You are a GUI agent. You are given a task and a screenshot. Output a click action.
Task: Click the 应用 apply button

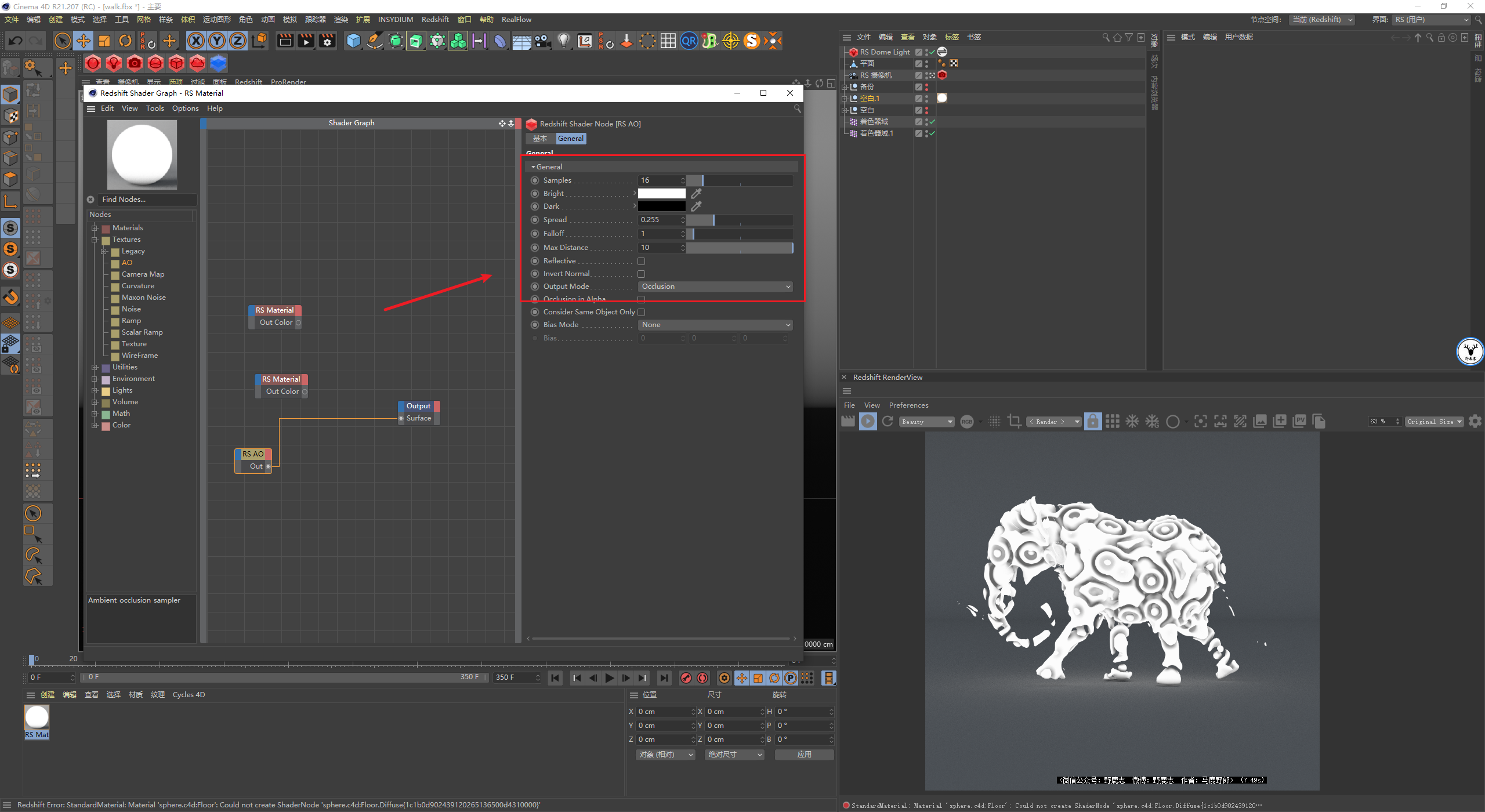[x=804, y=755]
